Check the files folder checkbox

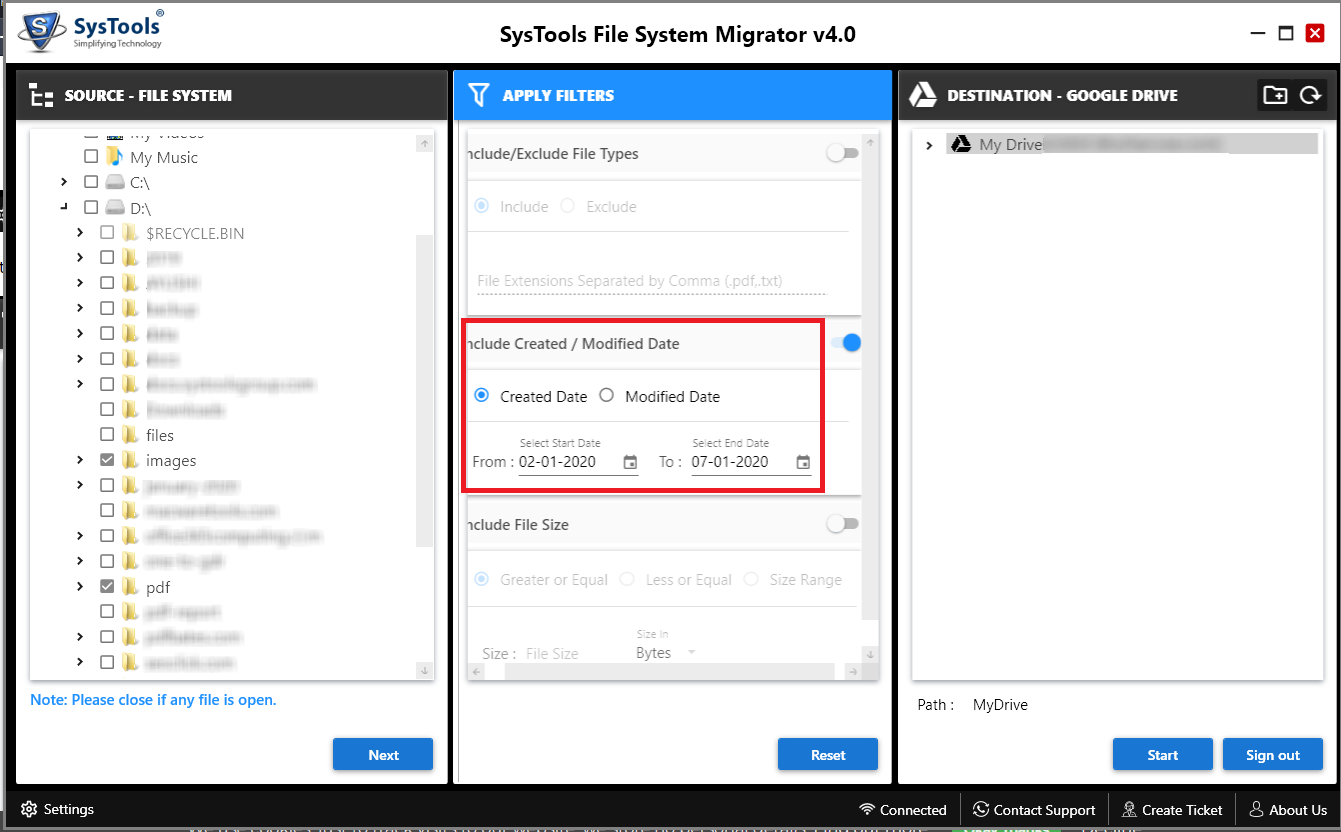pyautogui.click(x=107, y=435)
